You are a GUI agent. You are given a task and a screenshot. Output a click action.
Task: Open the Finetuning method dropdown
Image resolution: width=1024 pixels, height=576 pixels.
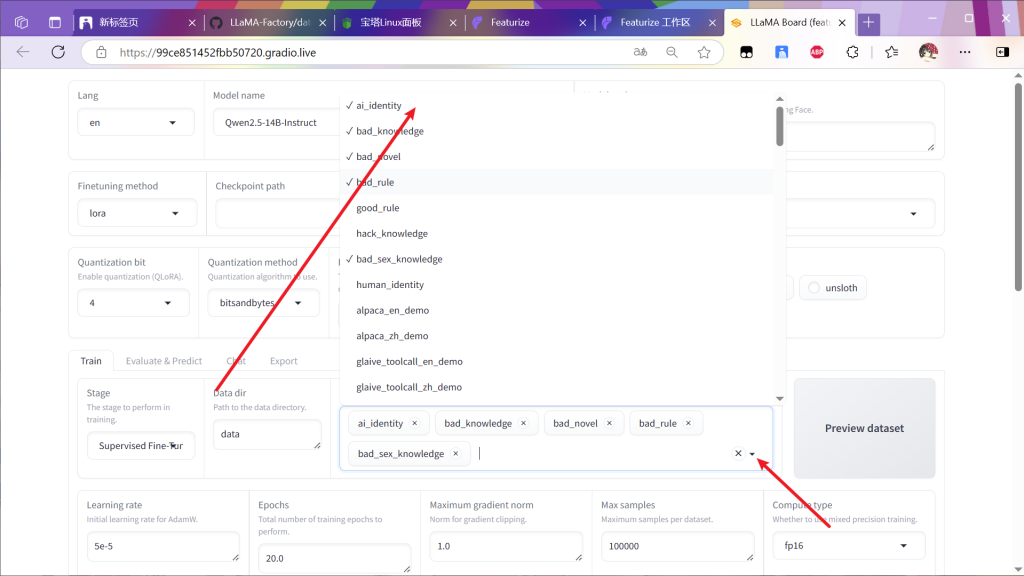click(x=137, y=214)
